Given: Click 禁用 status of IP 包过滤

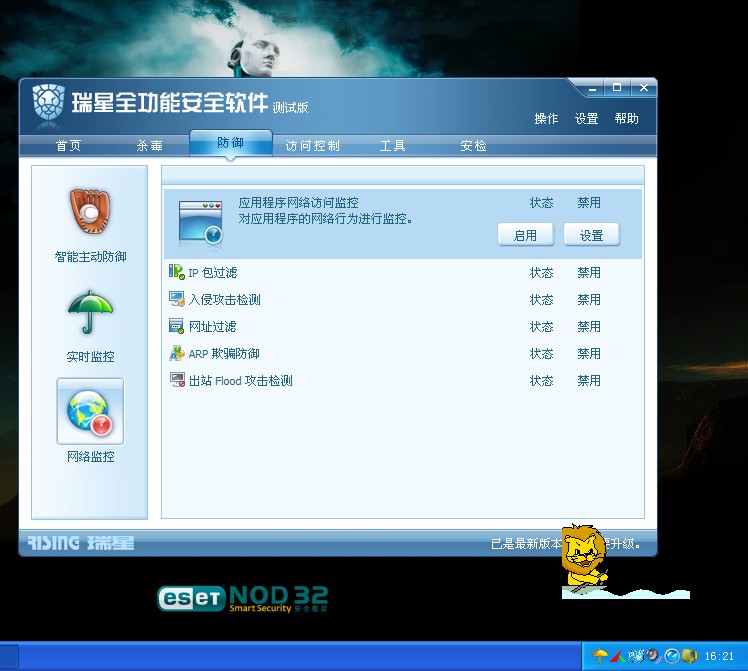Looking at the screenshot, I should coord(589,273).
